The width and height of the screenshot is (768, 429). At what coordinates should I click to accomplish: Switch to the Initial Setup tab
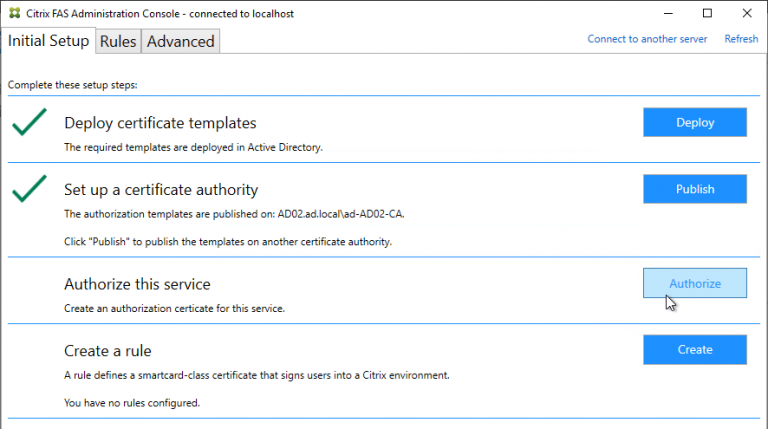click(48, 41)
